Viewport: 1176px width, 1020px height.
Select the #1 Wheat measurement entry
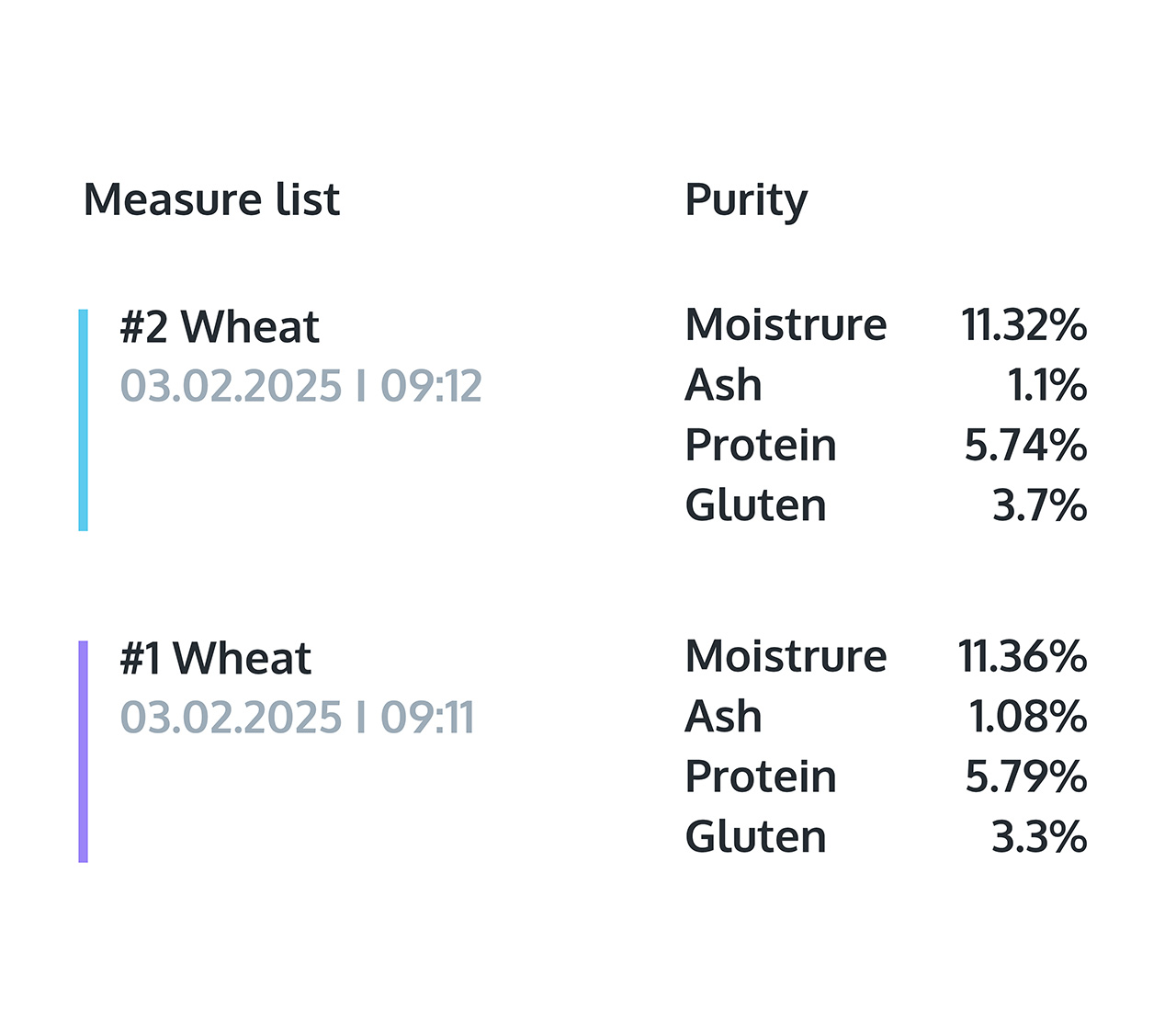point(216,659)
